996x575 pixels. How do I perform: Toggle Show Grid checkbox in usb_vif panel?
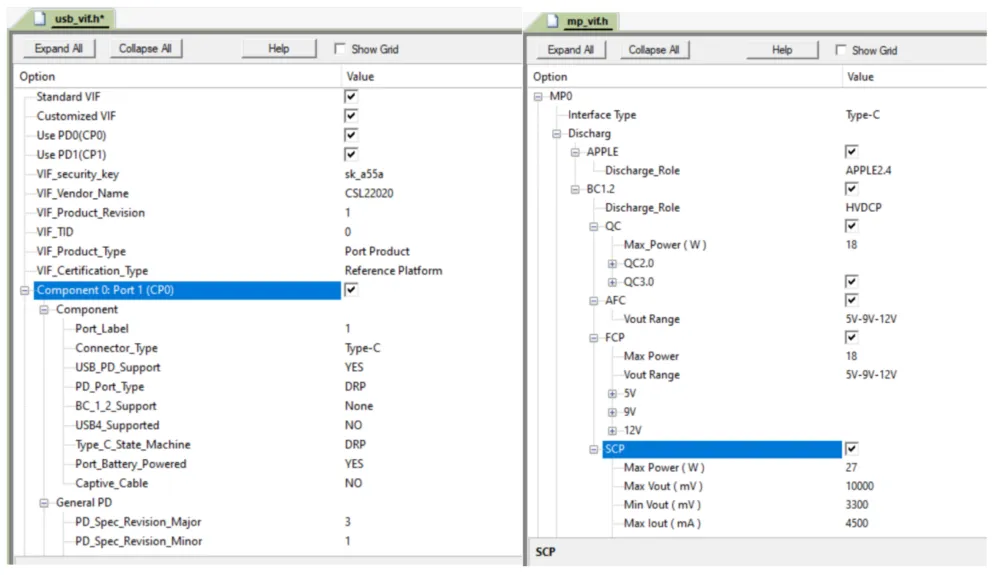pos(340,49)
